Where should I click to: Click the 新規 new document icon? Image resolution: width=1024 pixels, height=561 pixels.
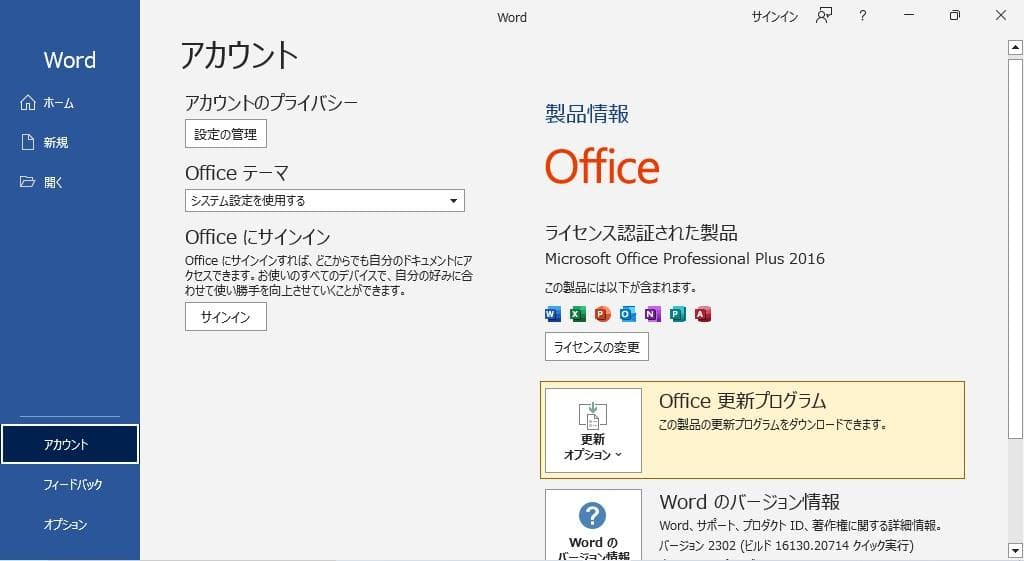[x=27, y=142]
